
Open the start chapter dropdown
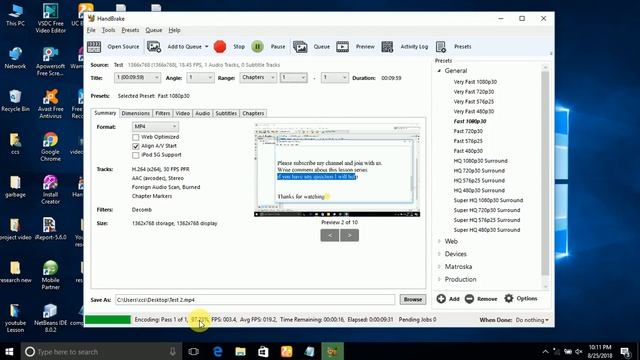point(293,78)
